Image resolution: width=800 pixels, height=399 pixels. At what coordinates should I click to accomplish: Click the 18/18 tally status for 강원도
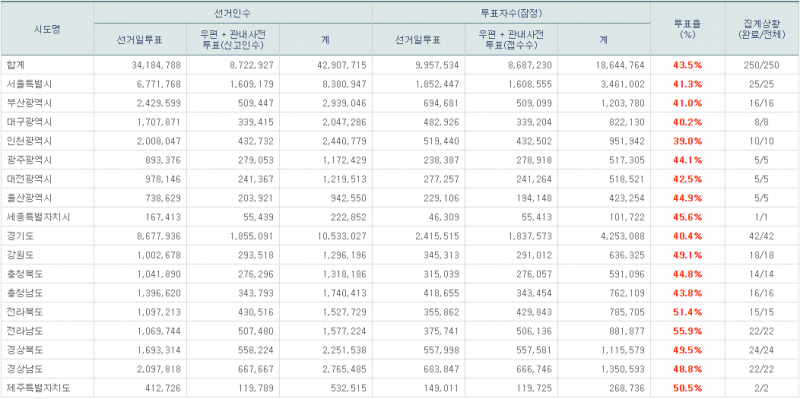pyautogui.click(x=762, y=255)
